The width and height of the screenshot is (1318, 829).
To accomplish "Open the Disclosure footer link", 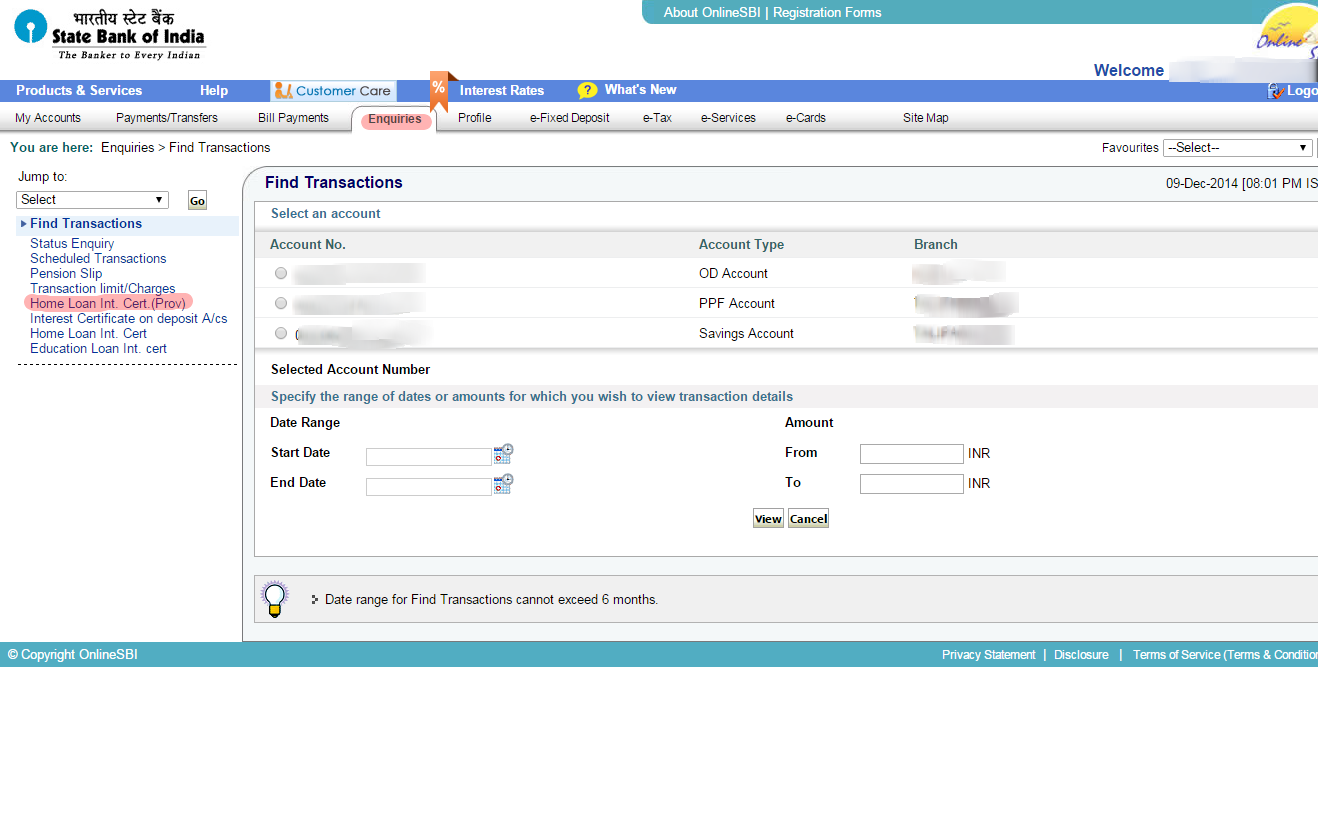I will point(1081,655).
